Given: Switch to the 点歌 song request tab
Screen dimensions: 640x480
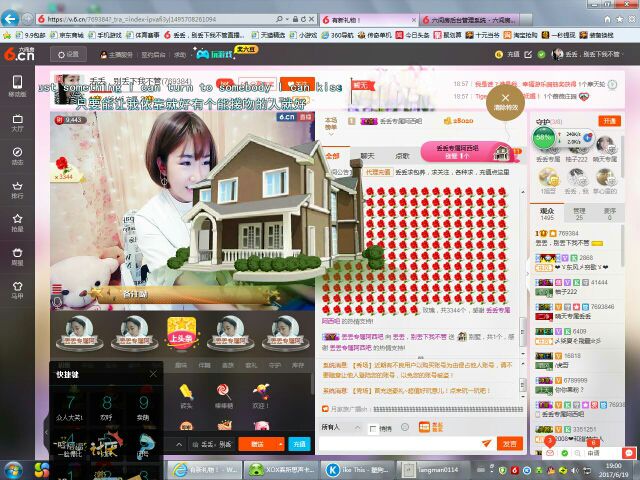Looking at the screenshot, I should 402,156.
